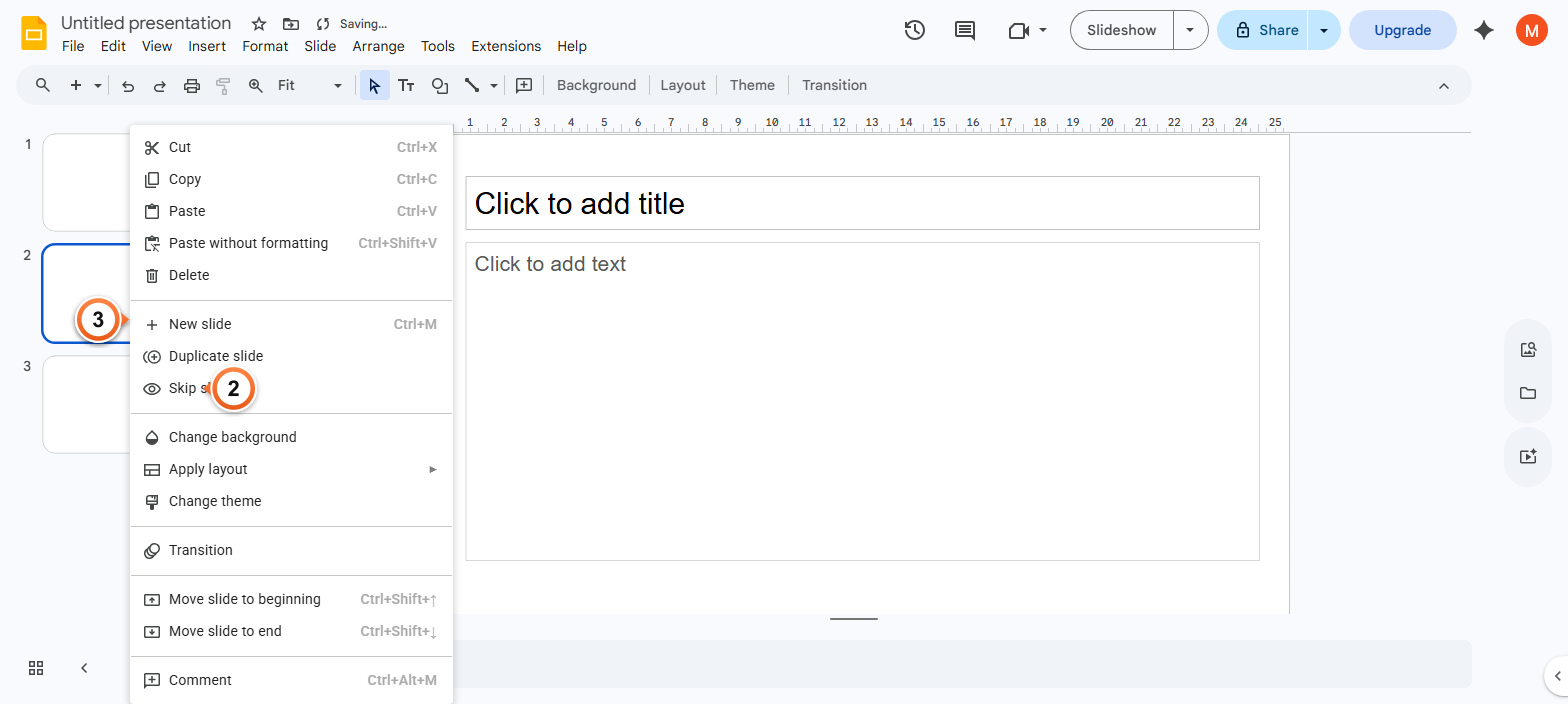Open the Fit zoom level dropdown
Screen dimensions: 1568x704
tap(310, 86)
